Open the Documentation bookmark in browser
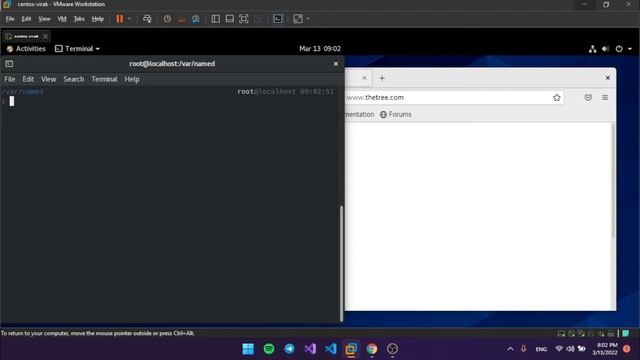The height and width of the screenshot is (360, 640). coord(360,114)
